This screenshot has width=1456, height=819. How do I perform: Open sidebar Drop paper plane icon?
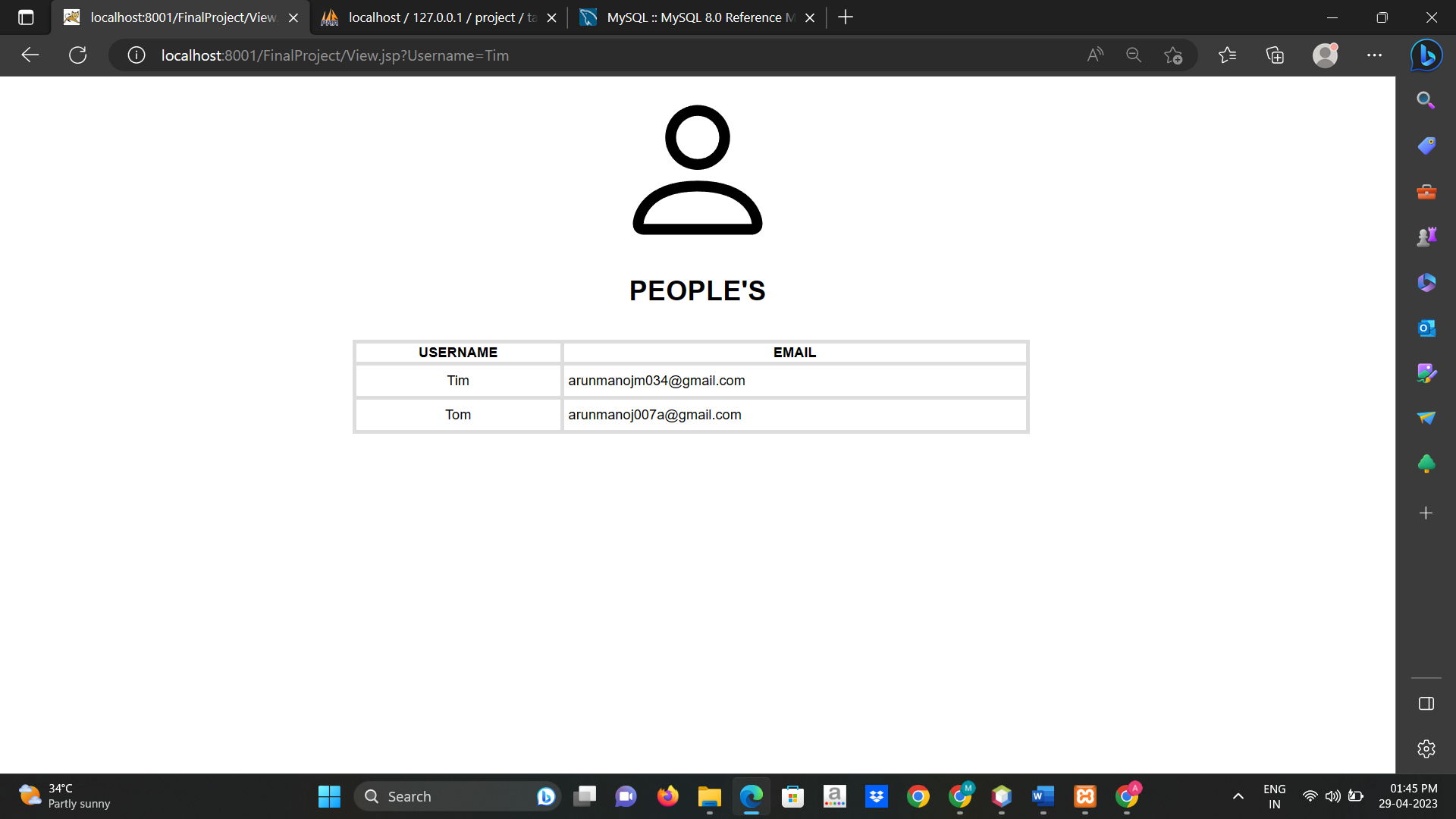click(1426, 418)
